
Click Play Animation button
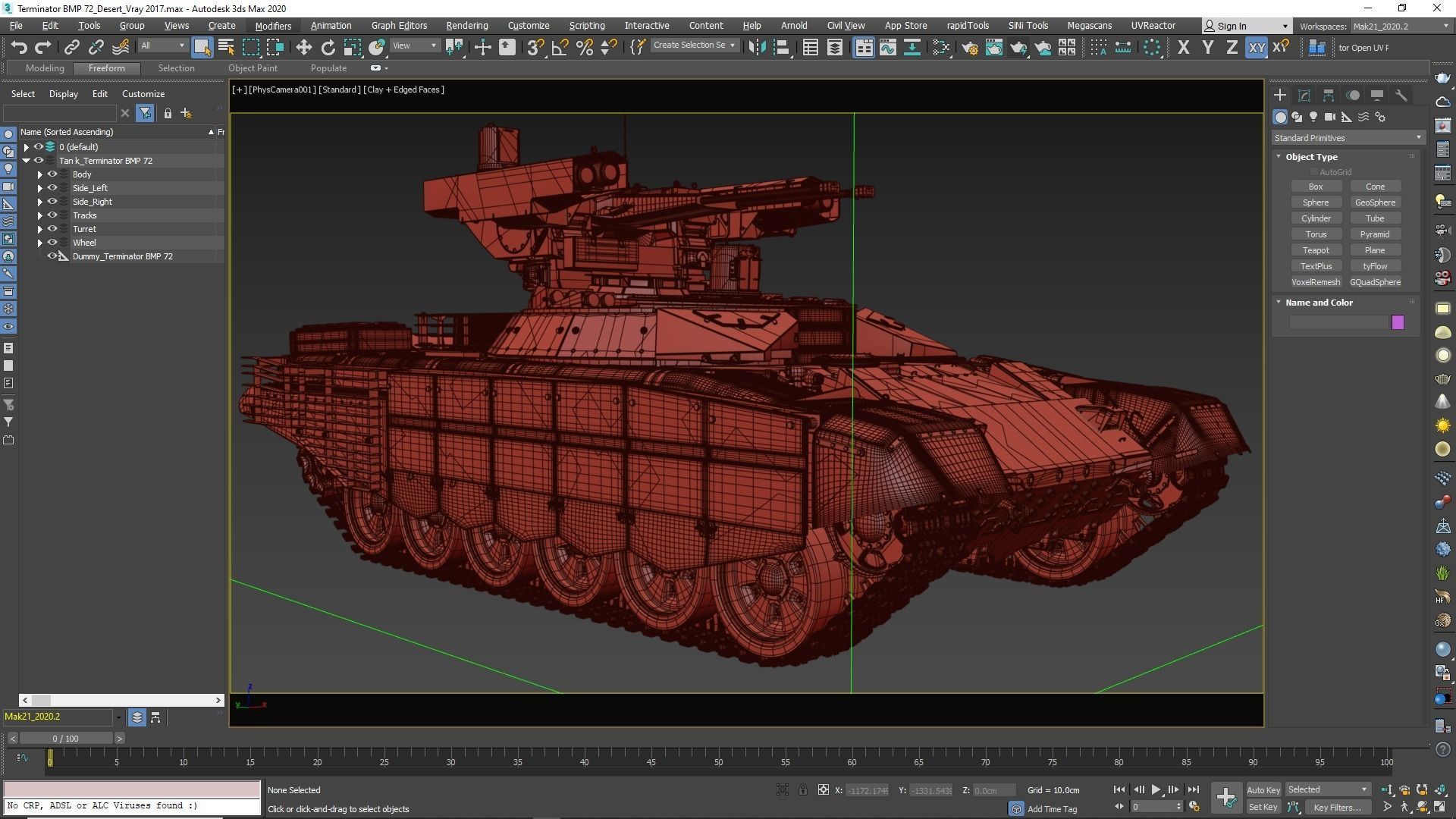(x=1156, y=789)
